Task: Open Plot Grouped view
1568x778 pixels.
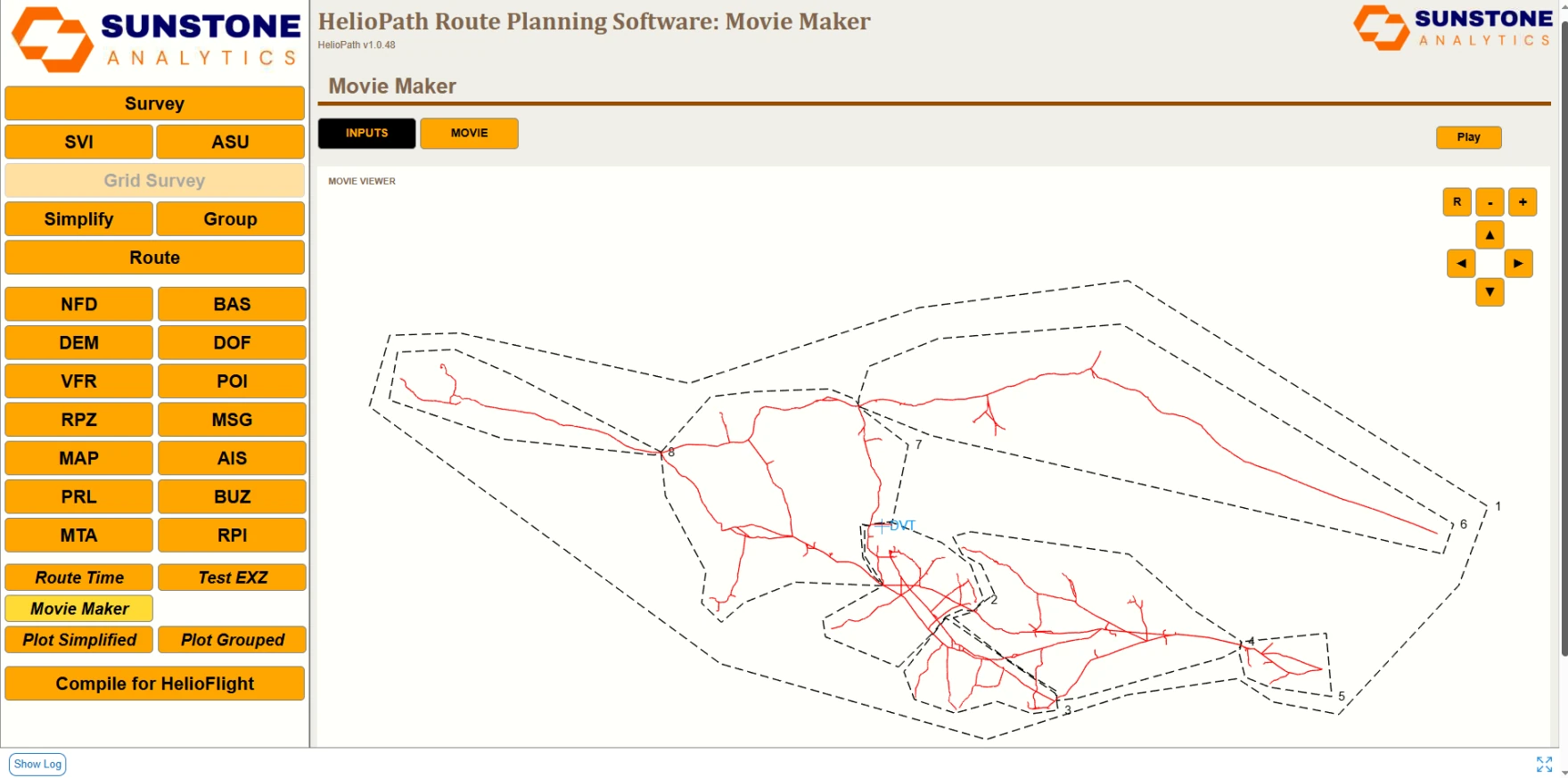Action: click(x=232, y=640)
